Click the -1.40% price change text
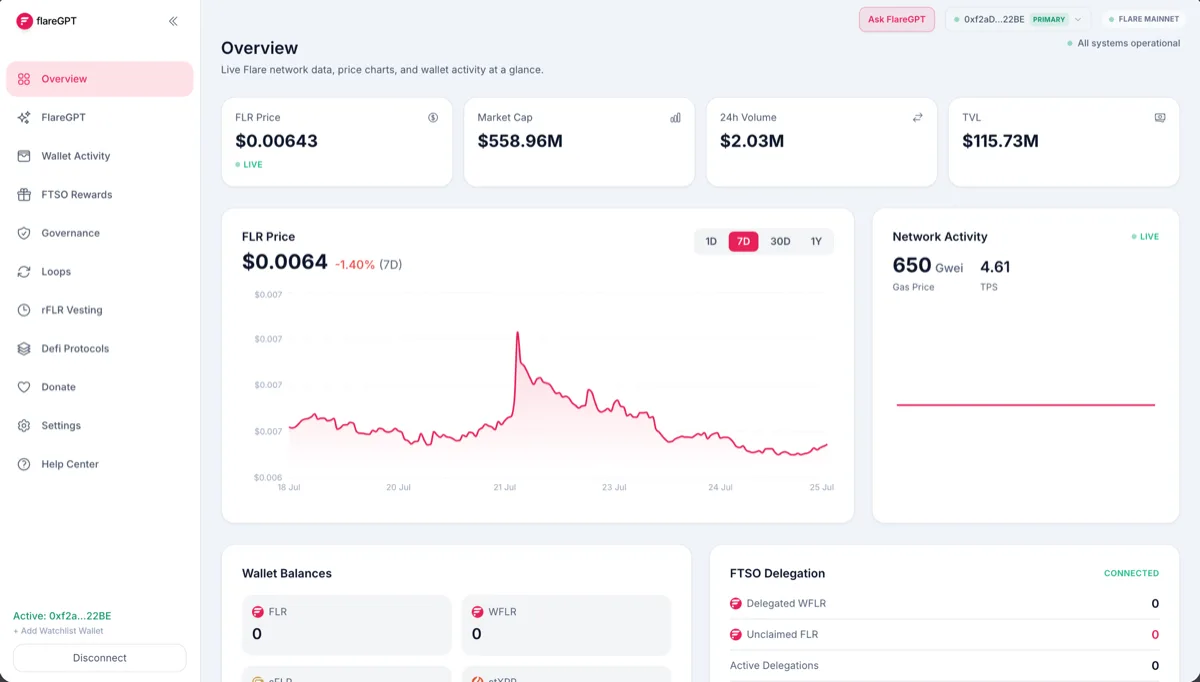 click(355, 265)
